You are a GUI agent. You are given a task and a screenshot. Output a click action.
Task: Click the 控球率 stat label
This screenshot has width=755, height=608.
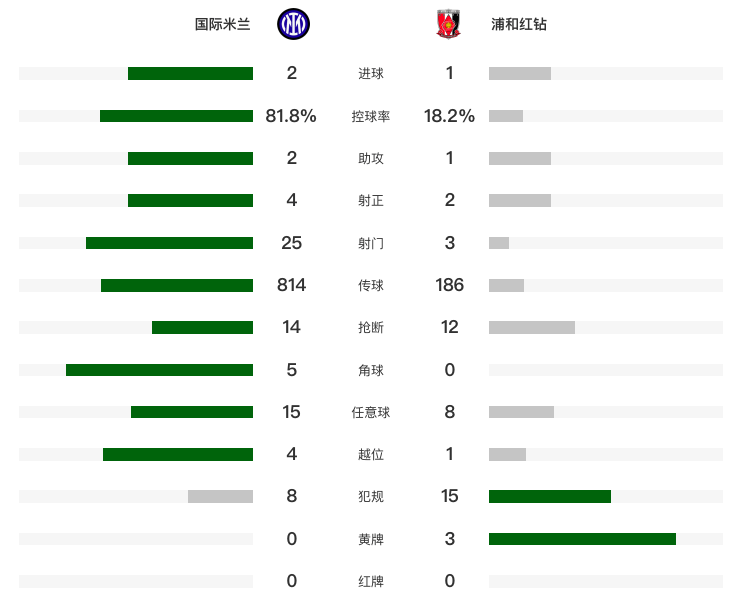pos(371,116)
